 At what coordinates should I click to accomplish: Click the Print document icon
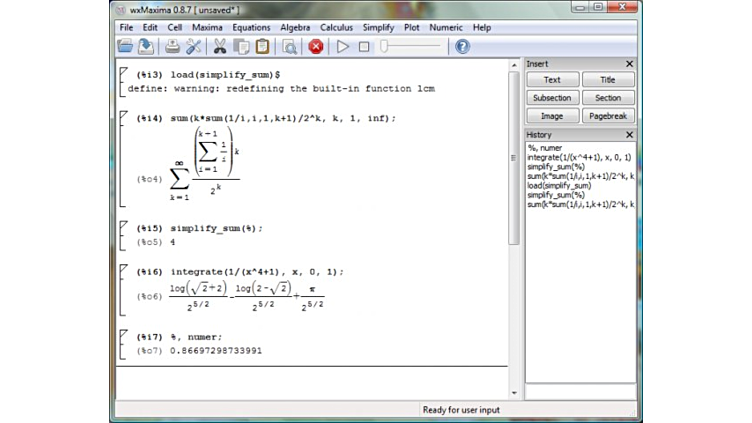pyautogui.click(x=172, y=46)
